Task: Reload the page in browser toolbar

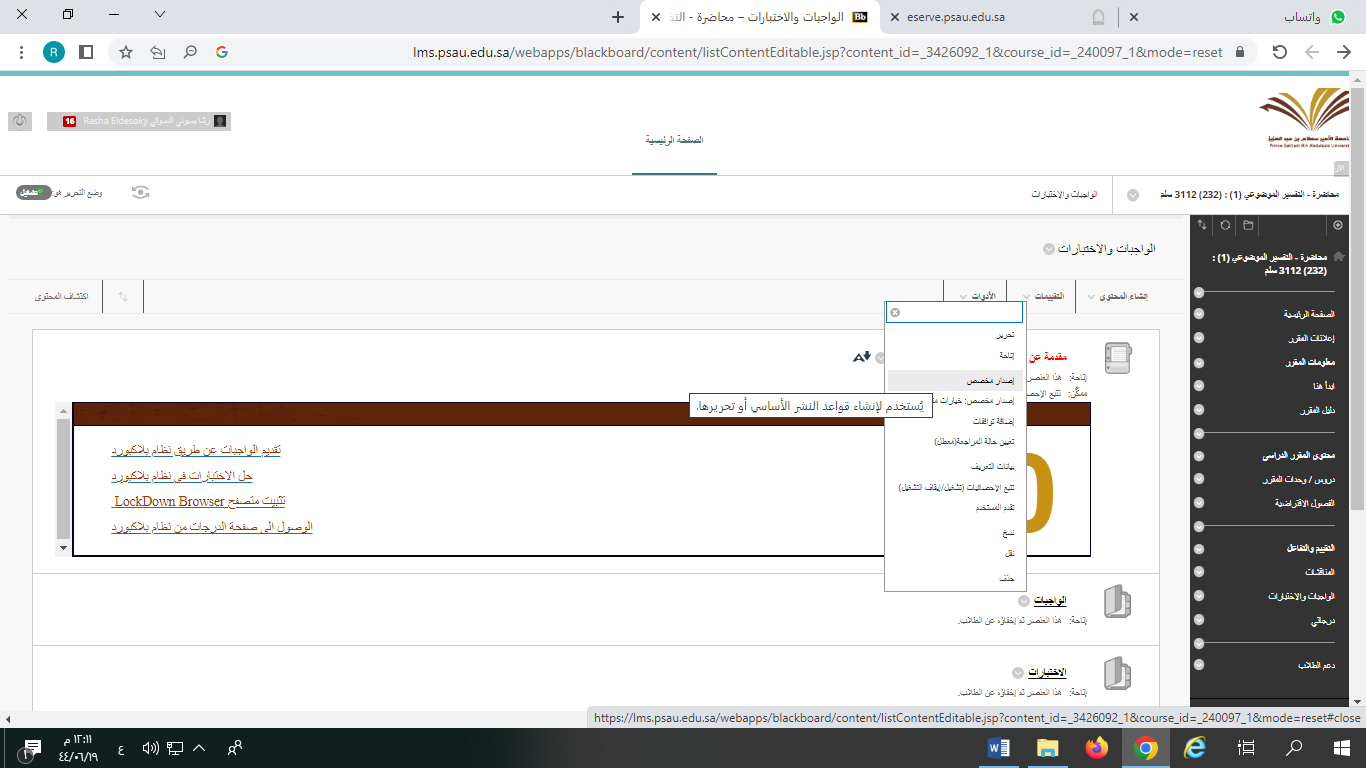Action: 1279,52
